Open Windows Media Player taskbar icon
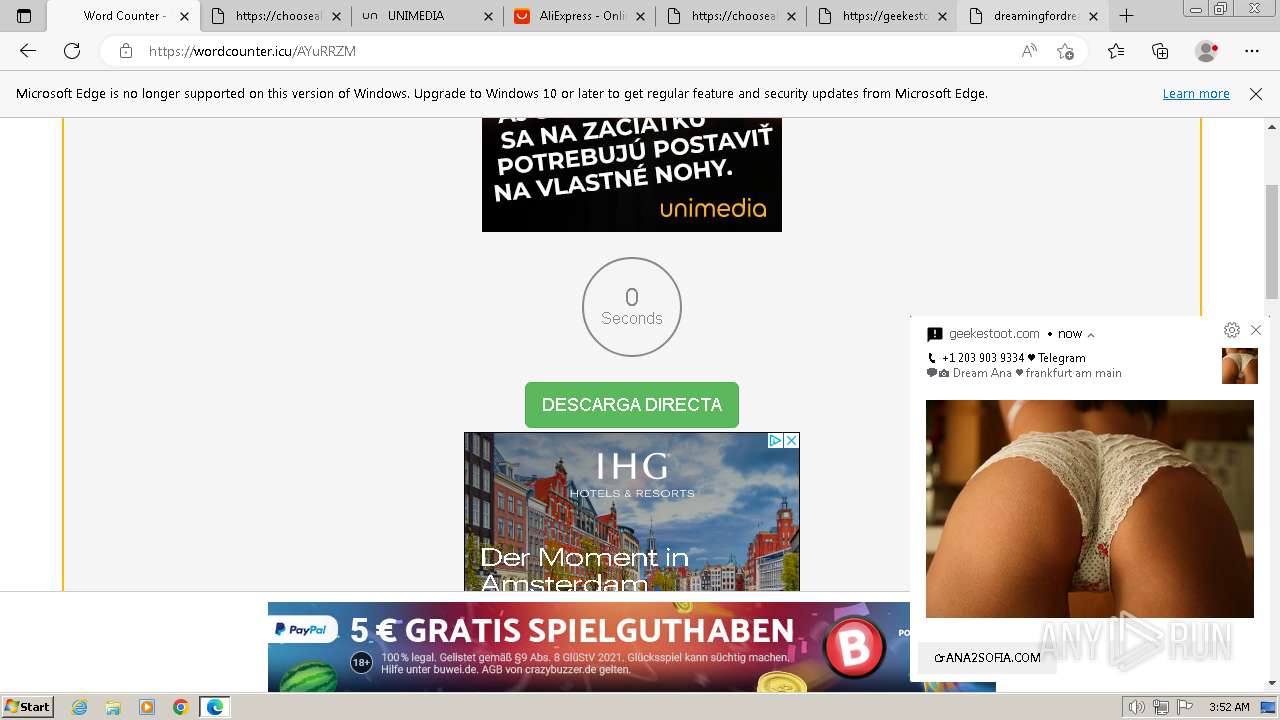Viewport: 1280px width, 720px height. (x=147, y=707)
